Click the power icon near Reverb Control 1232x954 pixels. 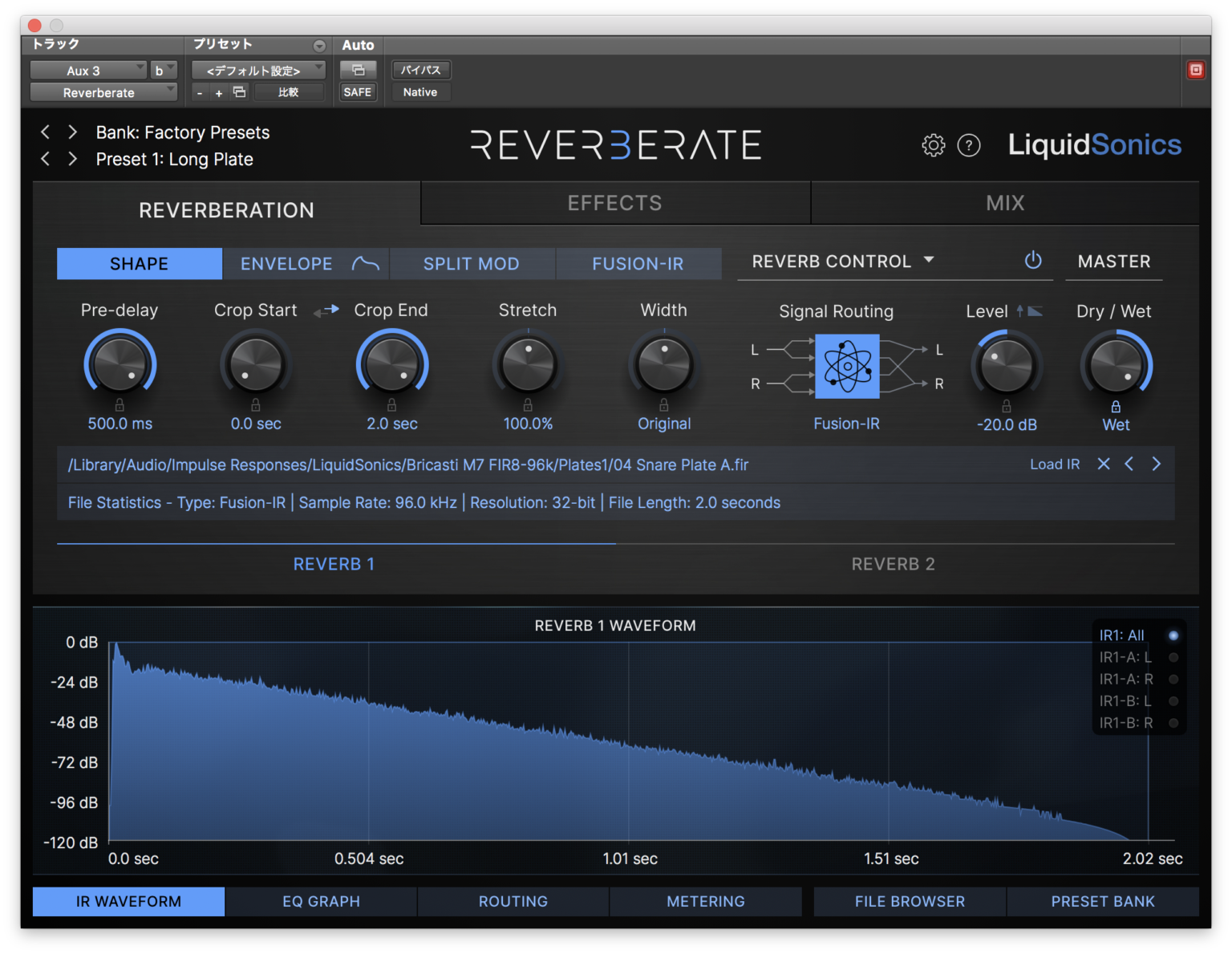1032,260
